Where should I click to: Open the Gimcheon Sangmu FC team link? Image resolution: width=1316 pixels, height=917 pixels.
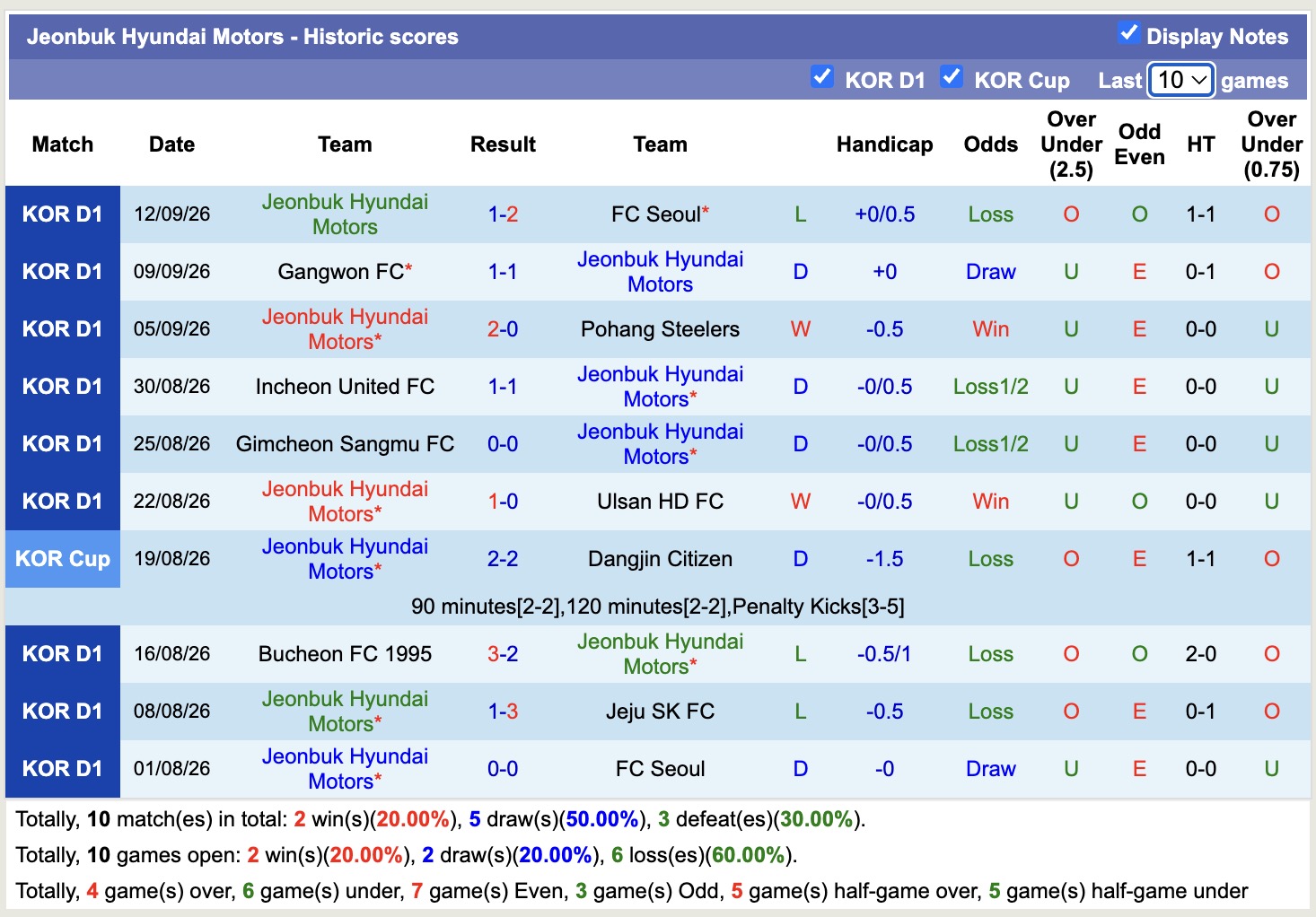click(345, 444)
